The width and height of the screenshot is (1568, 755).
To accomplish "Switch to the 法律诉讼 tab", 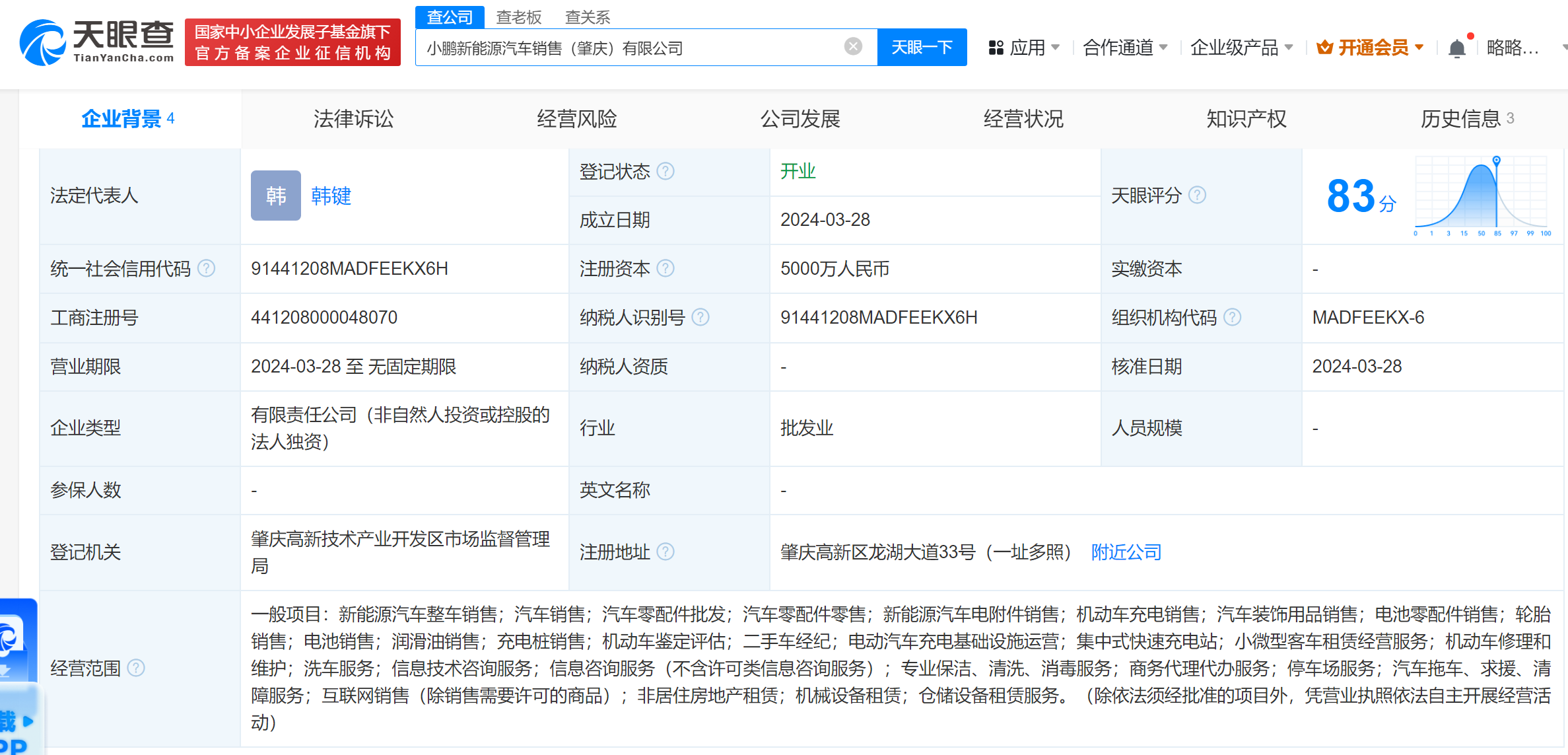I will pyautogui.click(x=353, y=119).
